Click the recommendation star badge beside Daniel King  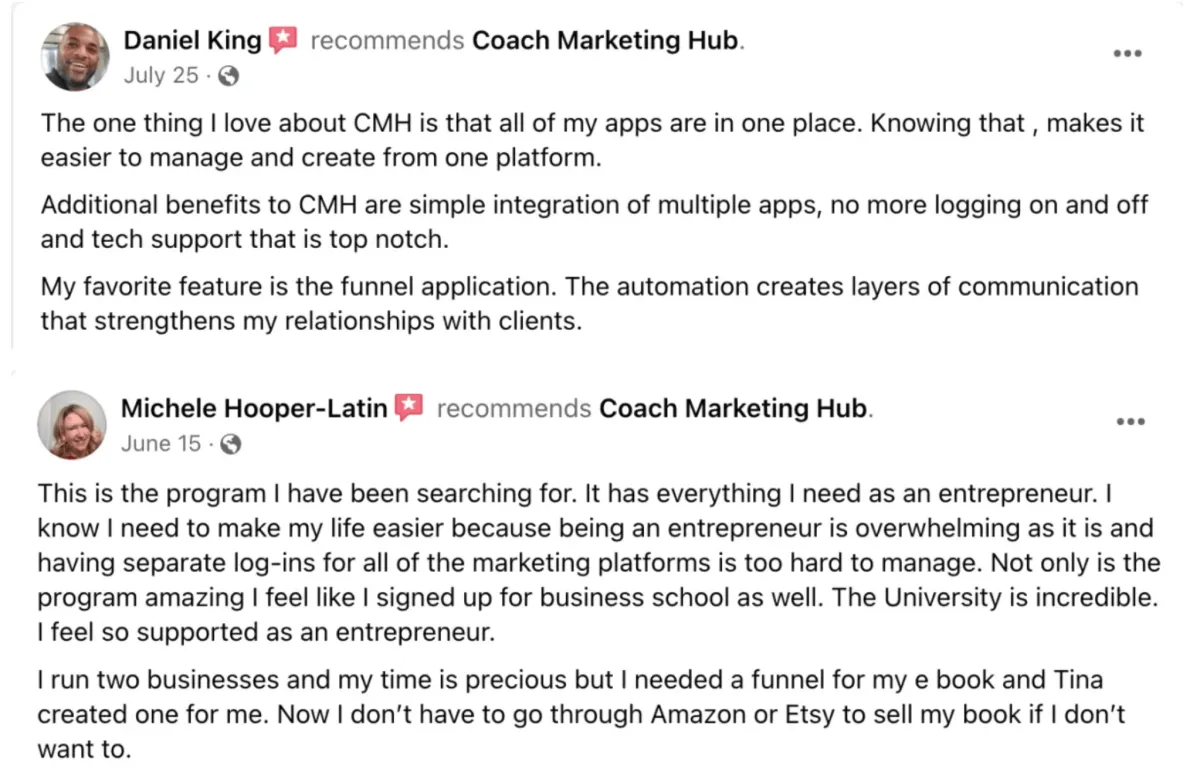point(283,40)
